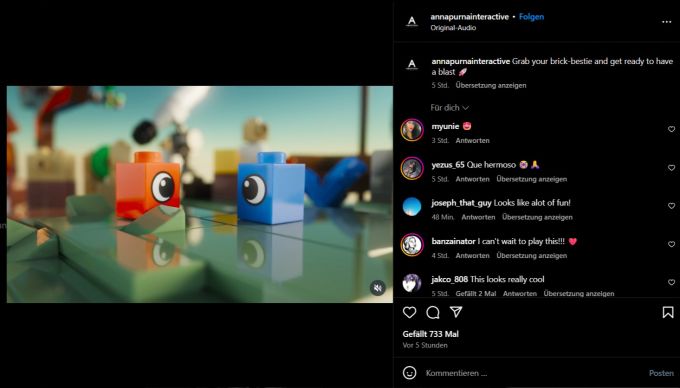Open annapurnainteractive profile link in header
The width and height of the screenshot is (680, 388).
469,17
